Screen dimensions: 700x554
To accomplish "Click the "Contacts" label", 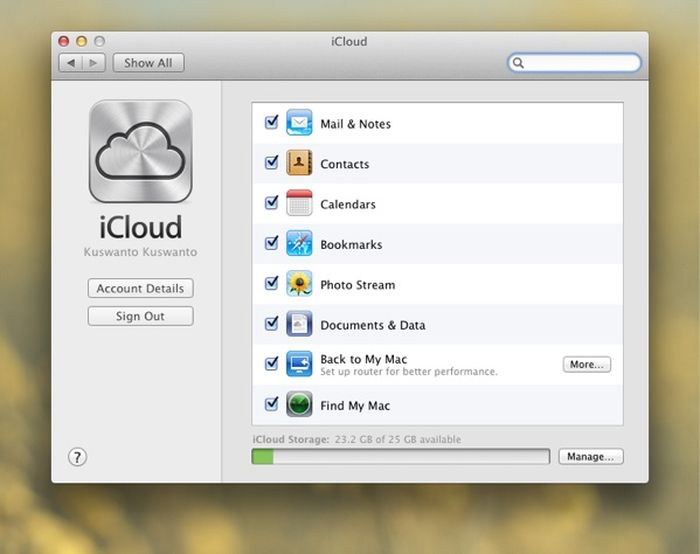I will 345,164.
